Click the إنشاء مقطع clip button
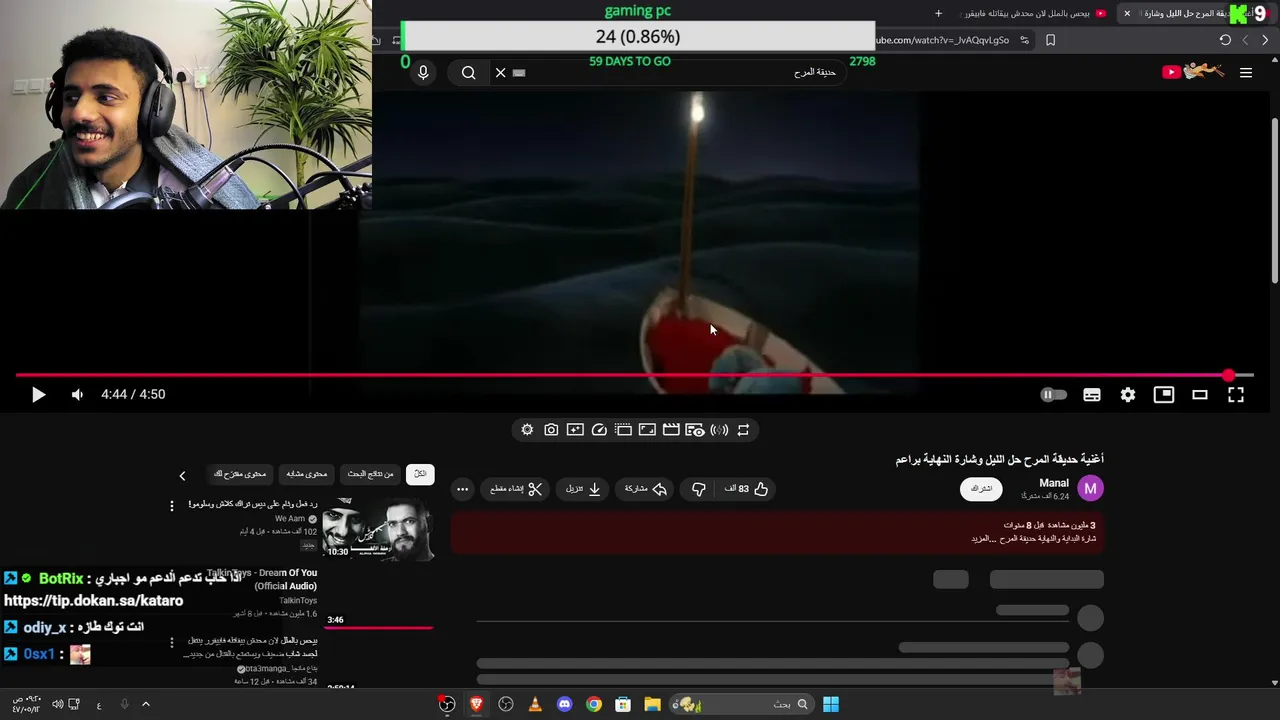 pyautogui.click(x=516, y=489)
